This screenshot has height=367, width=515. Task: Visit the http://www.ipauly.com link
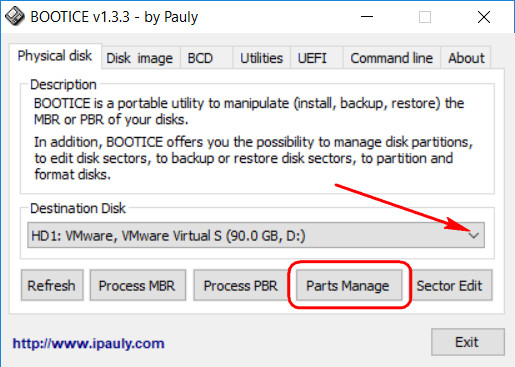(89, 343)
